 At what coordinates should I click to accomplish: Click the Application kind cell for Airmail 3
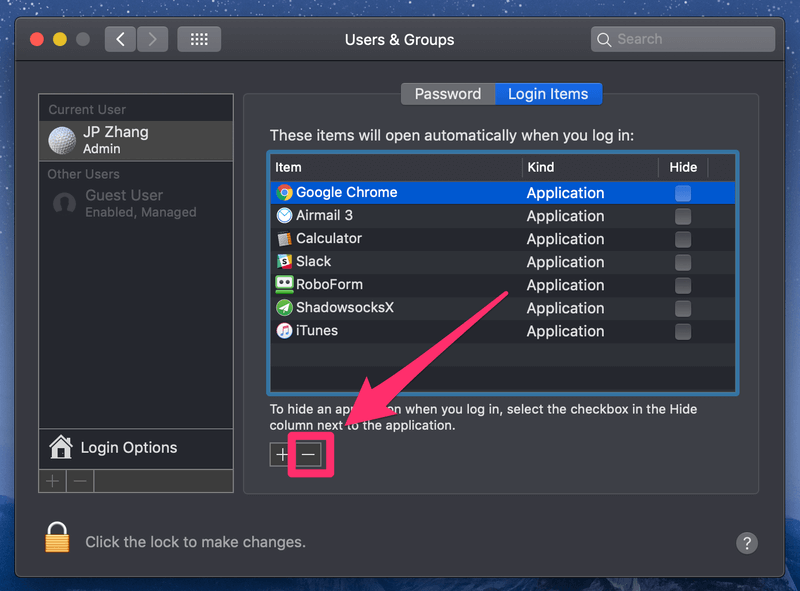click(x=565, y=216)
